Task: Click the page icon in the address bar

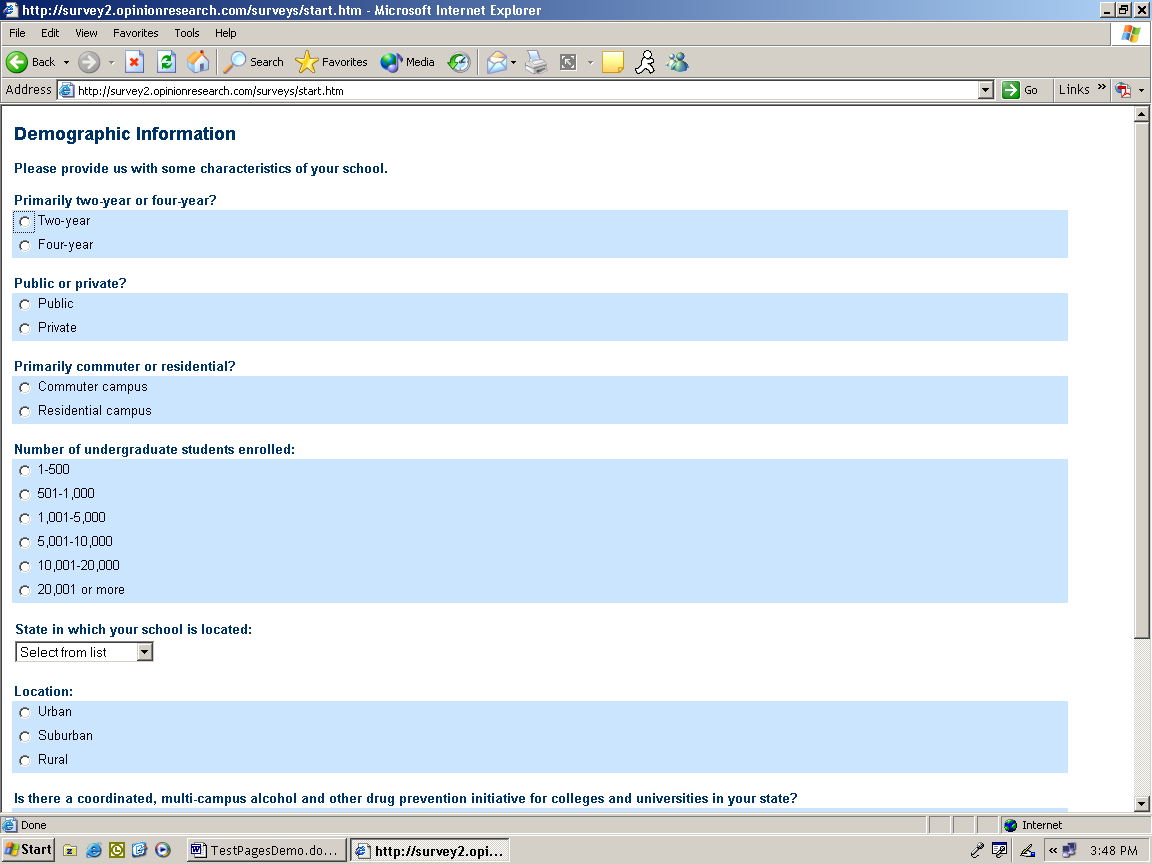Action: pos(66,90)
